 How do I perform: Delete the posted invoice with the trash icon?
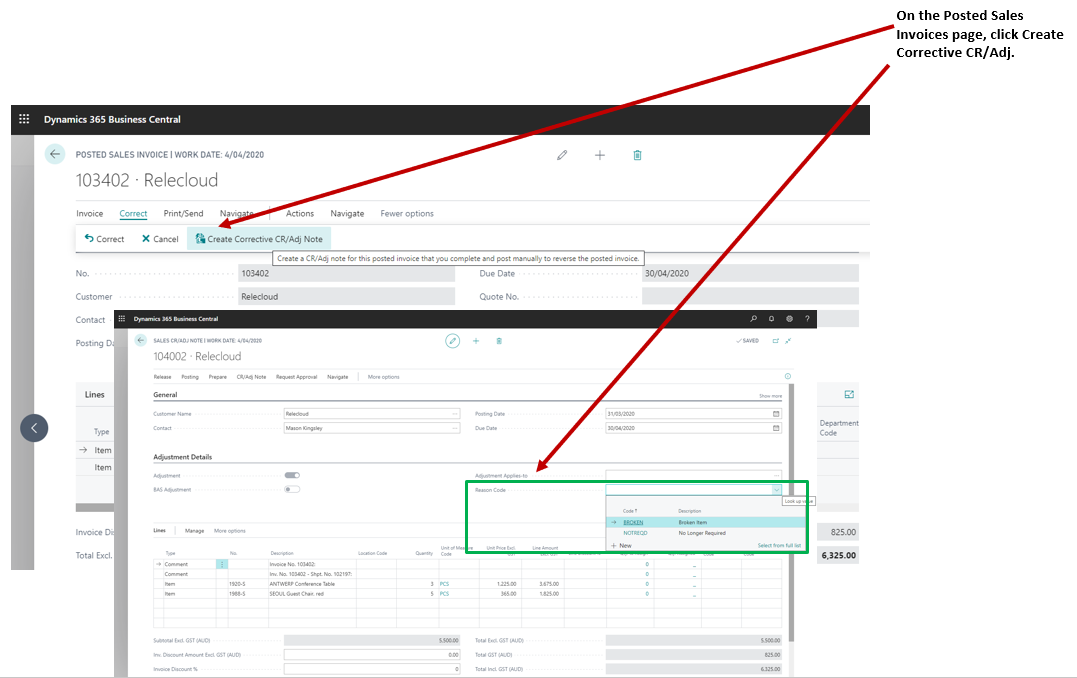click(637, 155)
